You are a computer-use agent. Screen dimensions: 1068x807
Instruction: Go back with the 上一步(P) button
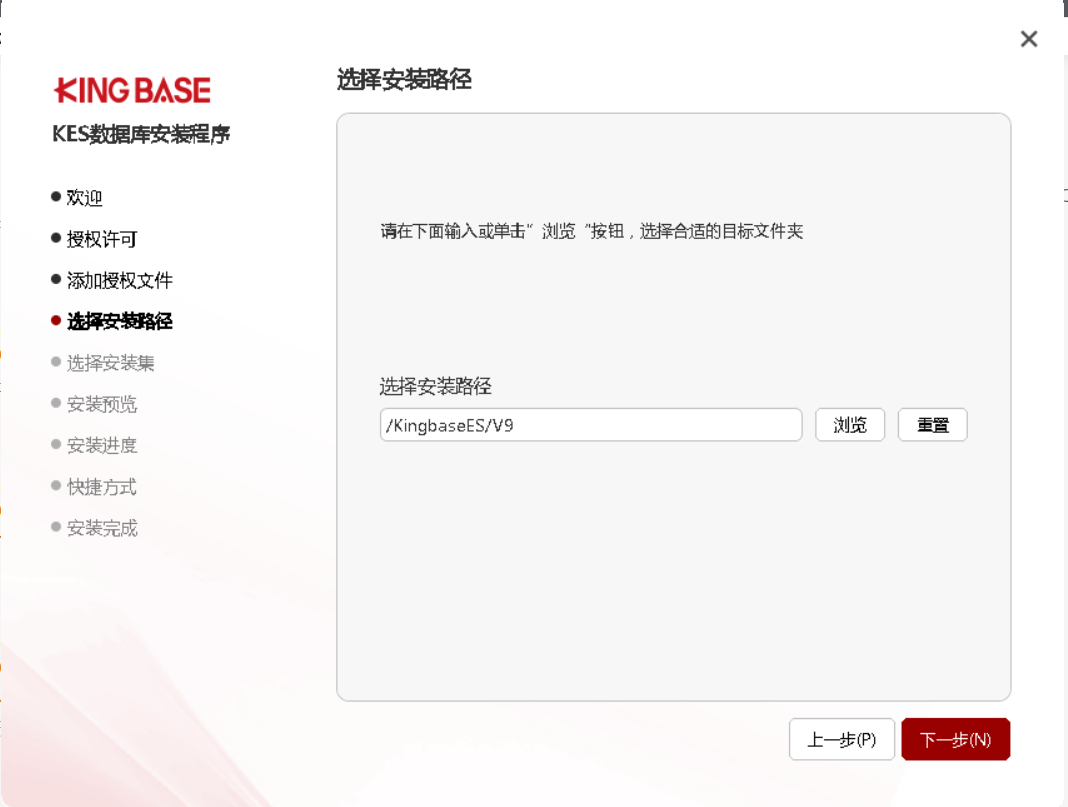[x=841, y=740]
